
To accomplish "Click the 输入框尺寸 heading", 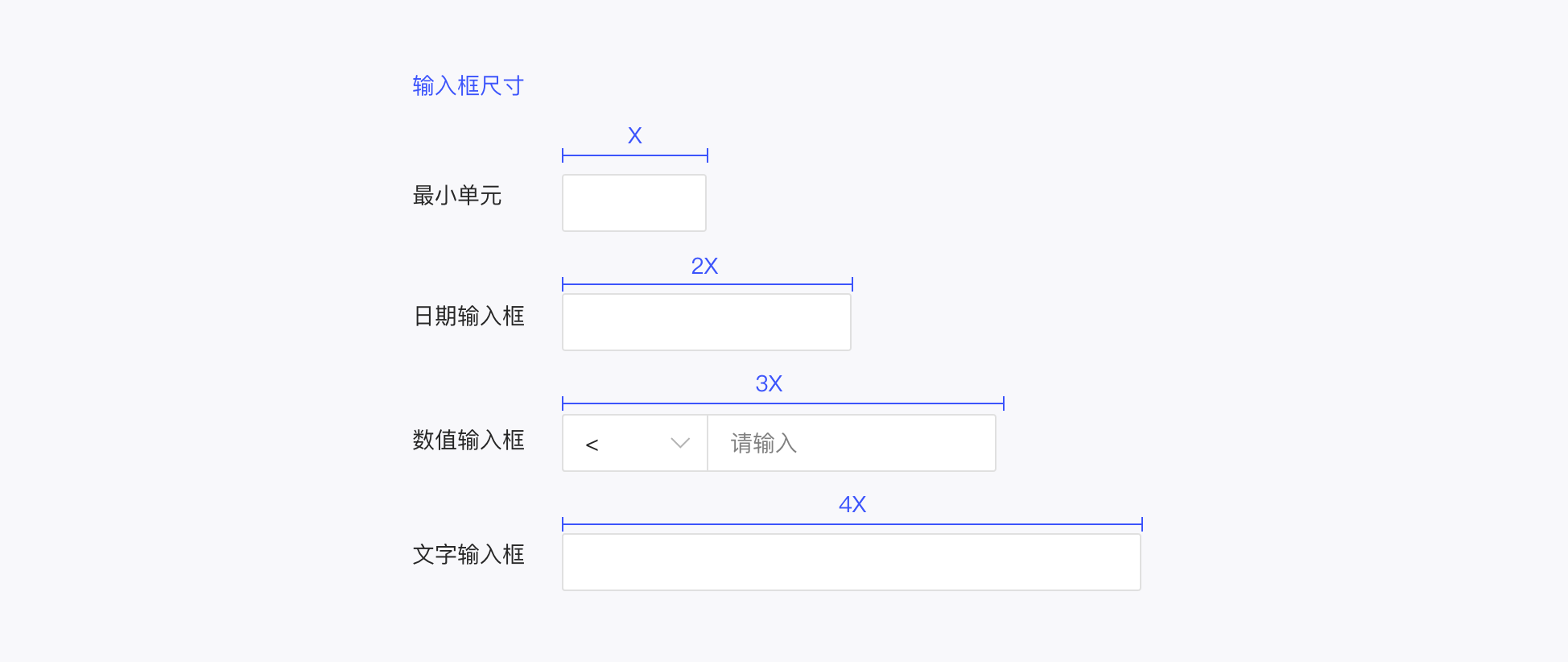I will (x=468, y=85).
